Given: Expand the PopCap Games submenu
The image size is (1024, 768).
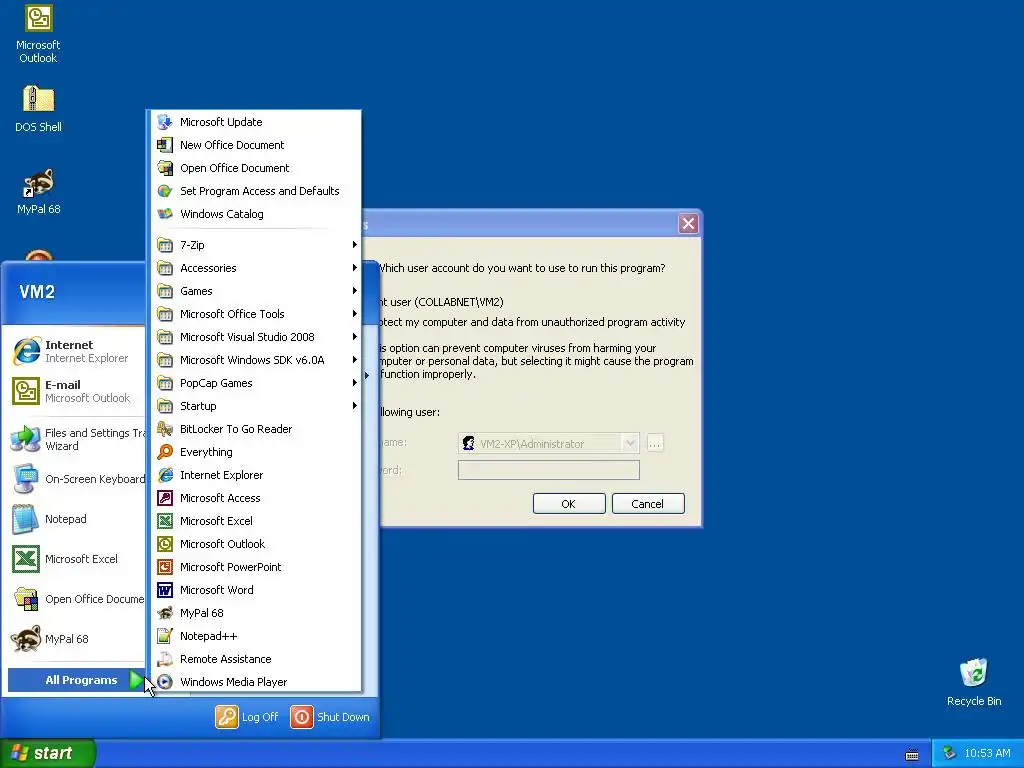Looking at the screenshot, I should point(257,383).
